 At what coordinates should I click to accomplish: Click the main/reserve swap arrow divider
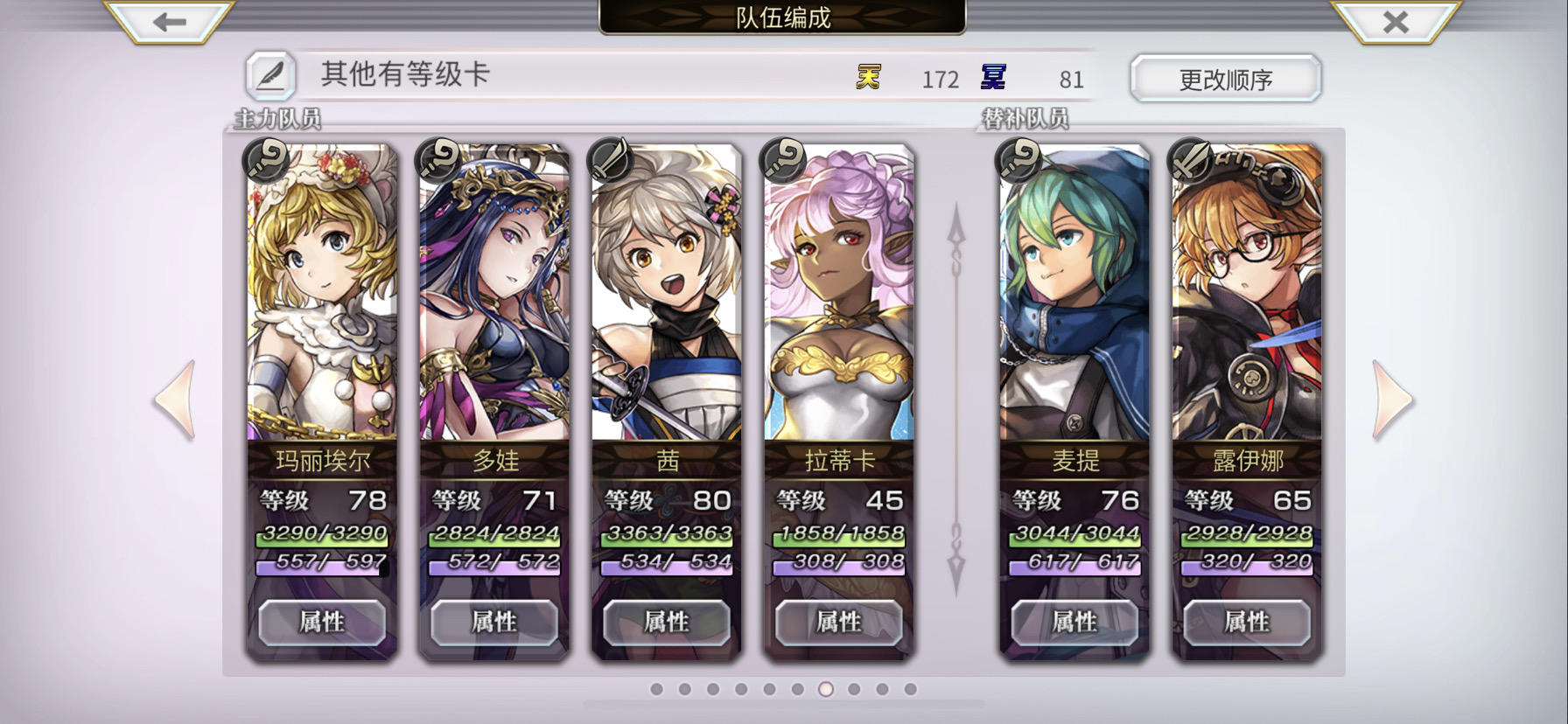pyautogui.click(x=956, y=400)
